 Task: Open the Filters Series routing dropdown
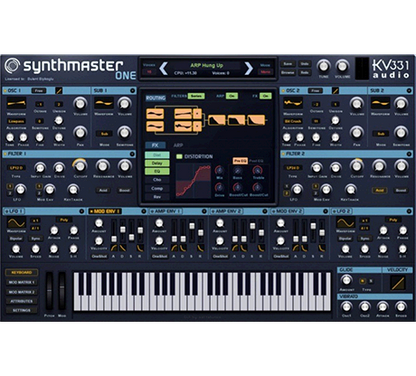coord(196,96)
